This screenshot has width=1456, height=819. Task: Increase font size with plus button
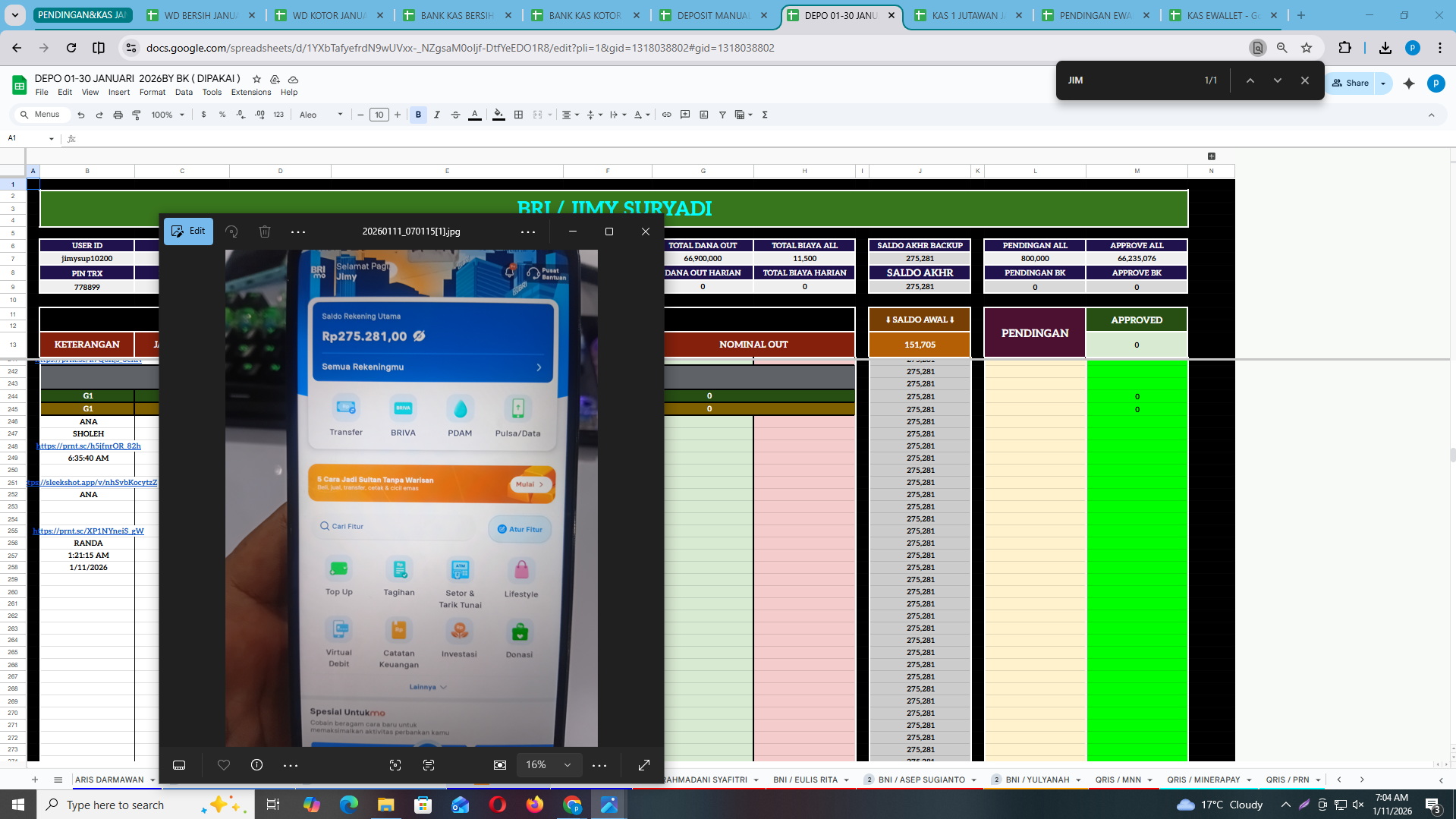click(x=398, y=115)
